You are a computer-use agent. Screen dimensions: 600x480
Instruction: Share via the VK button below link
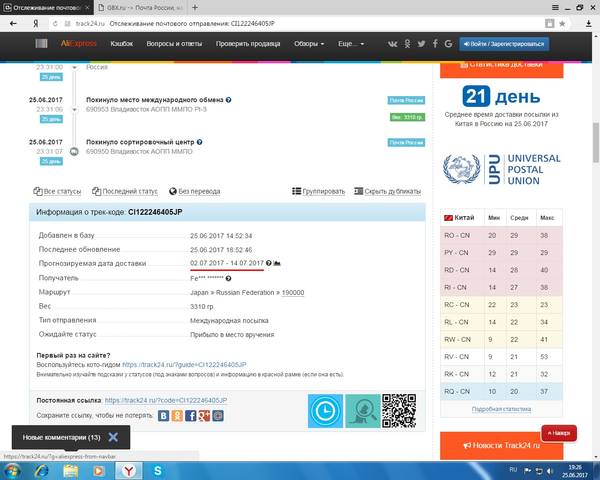[163, 416]
